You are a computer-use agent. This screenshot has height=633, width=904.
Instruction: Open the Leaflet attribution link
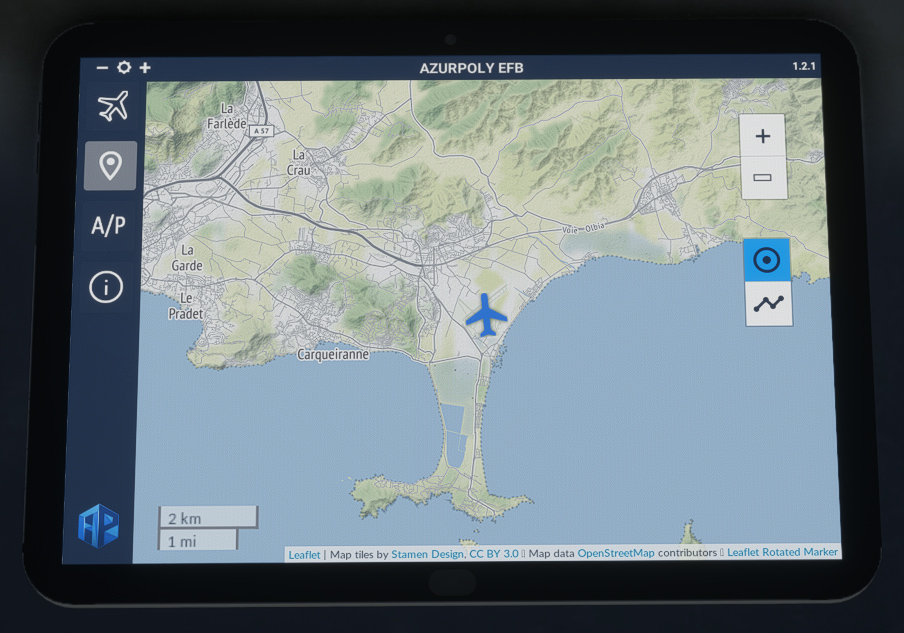point(304,554)
